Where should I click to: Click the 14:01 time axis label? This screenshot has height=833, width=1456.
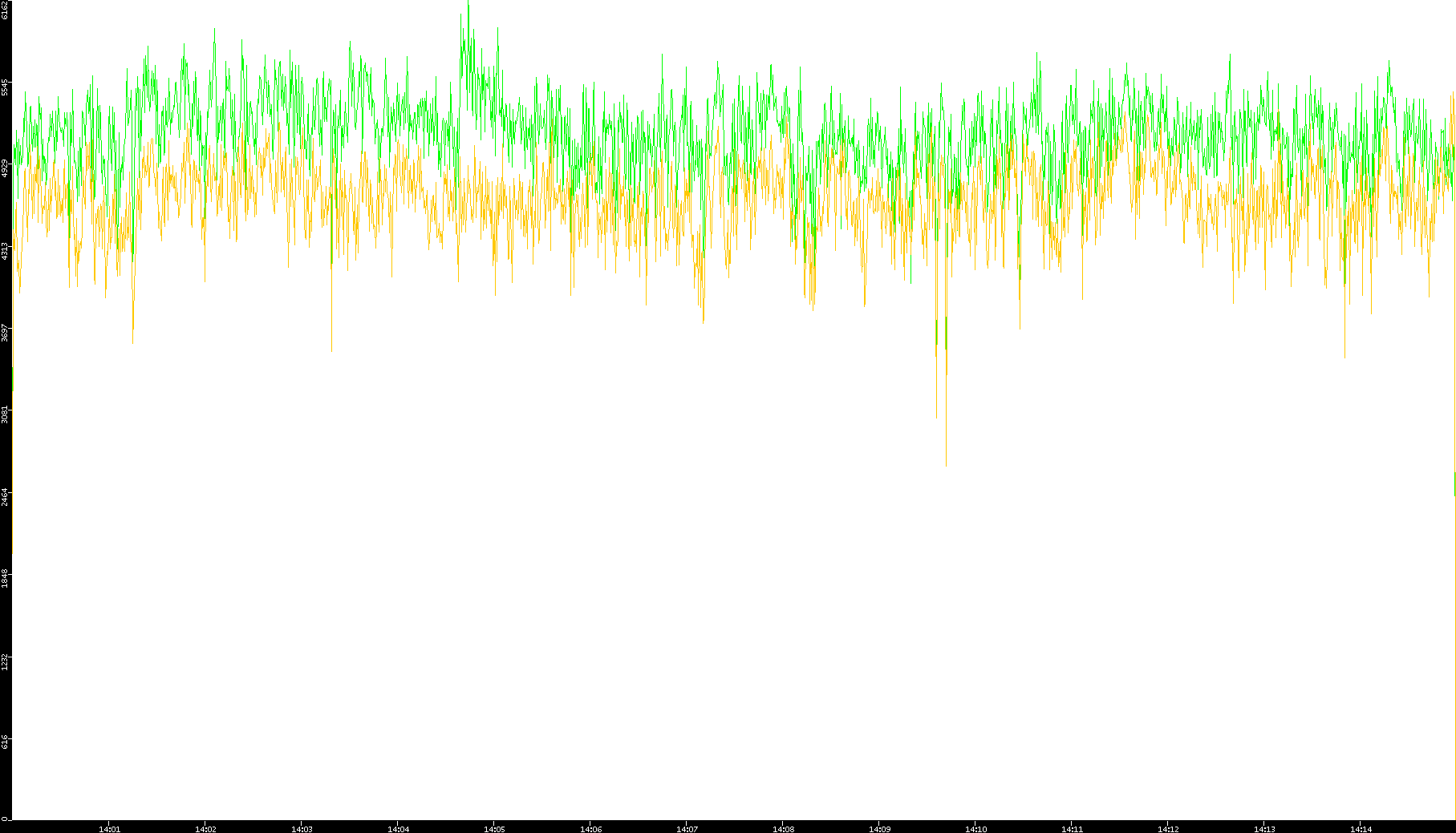(109, 829)
